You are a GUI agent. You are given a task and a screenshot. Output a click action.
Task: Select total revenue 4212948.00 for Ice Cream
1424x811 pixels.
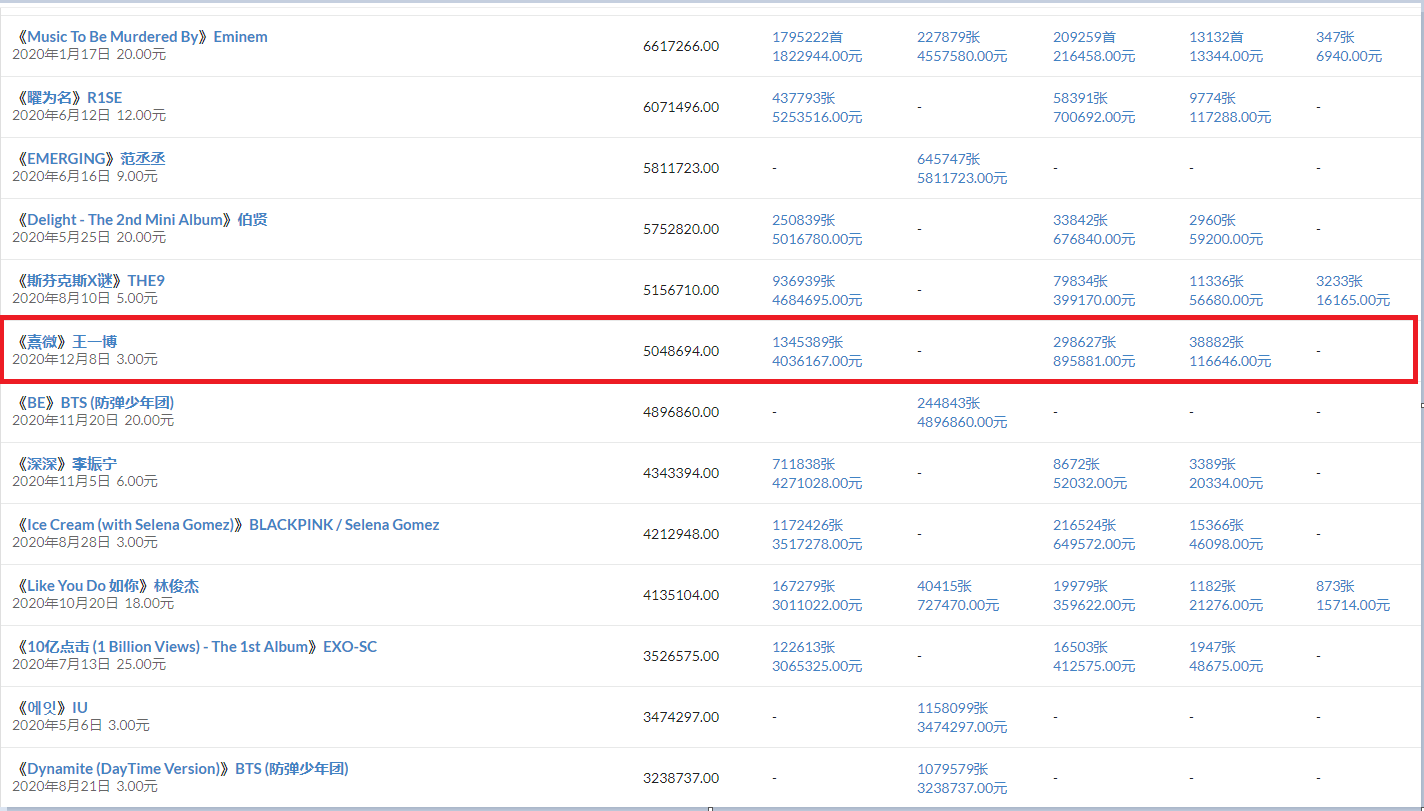(x=681, y=535)
